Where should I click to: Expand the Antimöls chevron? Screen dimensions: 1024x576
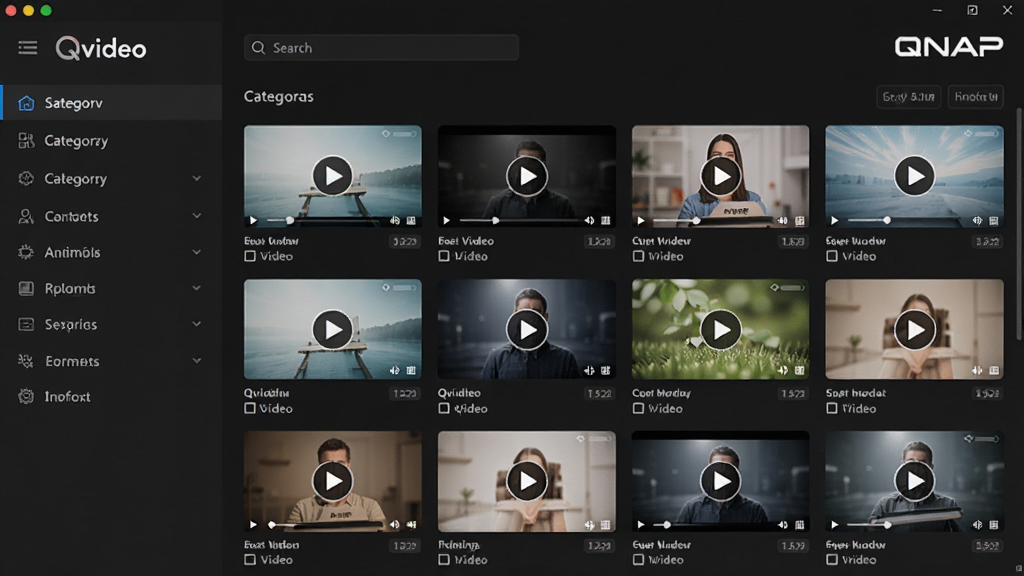click(x=197, y=252)
